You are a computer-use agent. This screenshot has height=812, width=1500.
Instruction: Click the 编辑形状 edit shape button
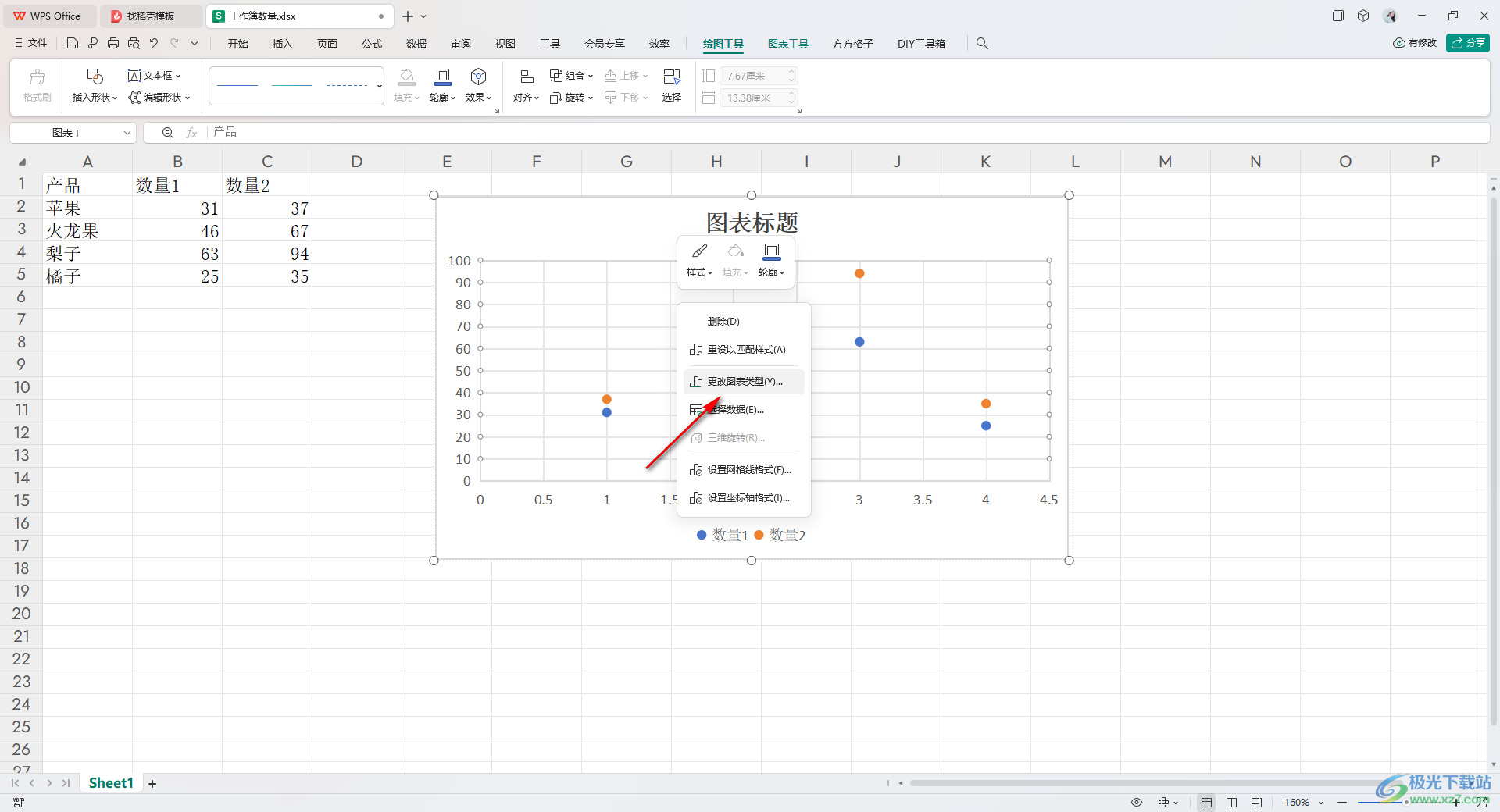[x=159, y=98]
